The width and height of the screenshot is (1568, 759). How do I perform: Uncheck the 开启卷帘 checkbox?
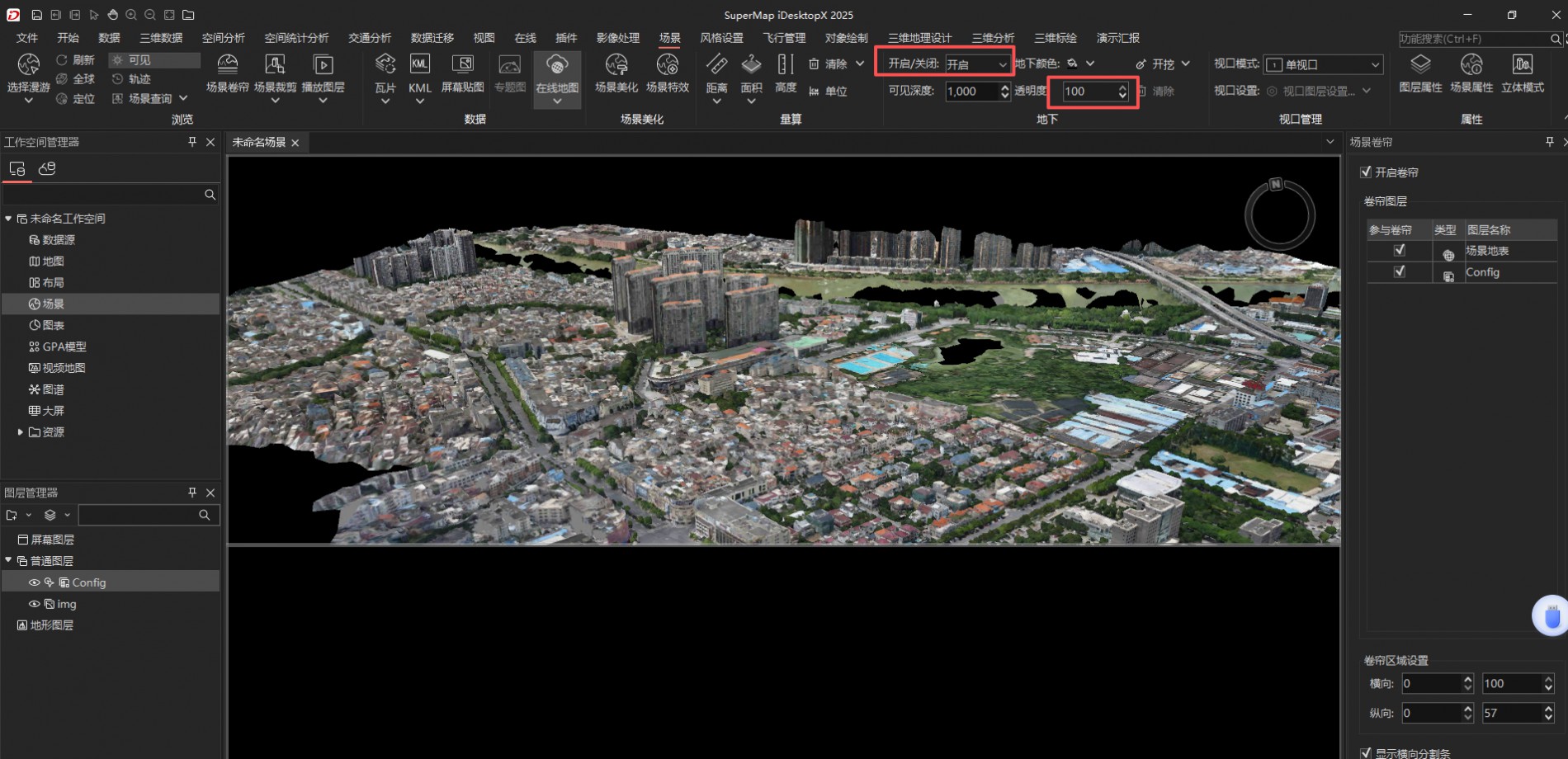point(1366,172)
